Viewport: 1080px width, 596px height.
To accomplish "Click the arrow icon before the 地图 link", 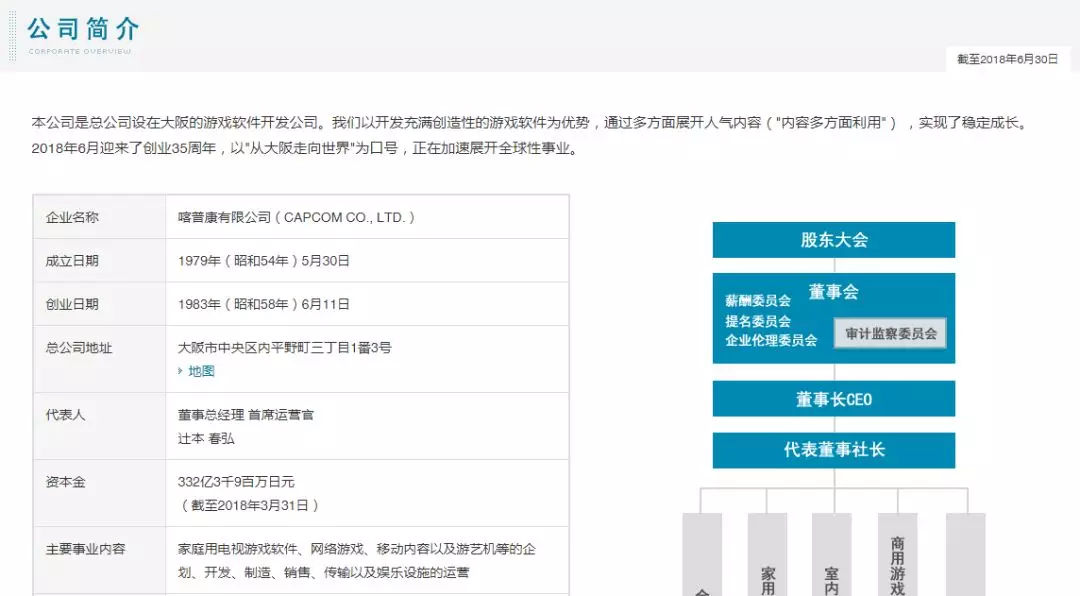I will click(x=178, y=369).
